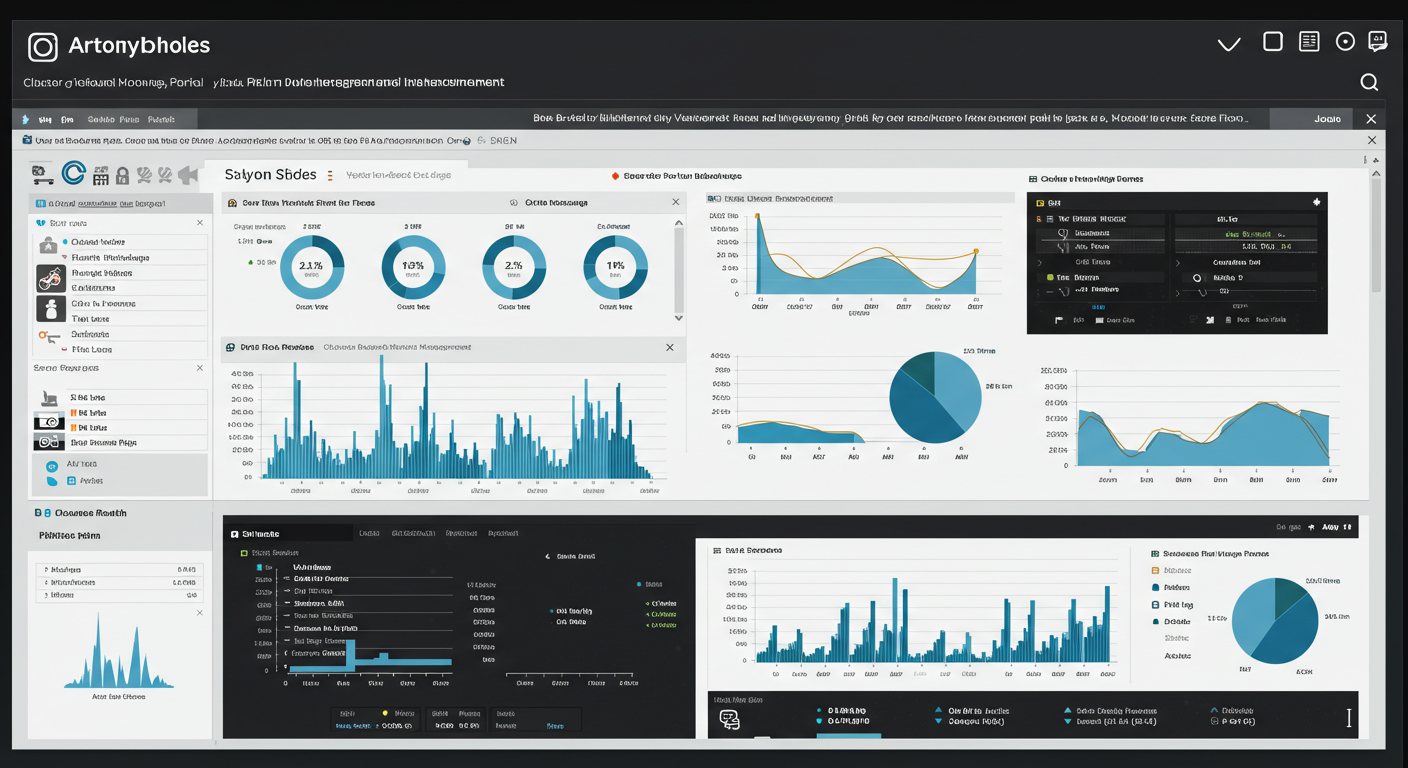Select the white circle radio in dark panel
1408x768 pixels.
1196,277
